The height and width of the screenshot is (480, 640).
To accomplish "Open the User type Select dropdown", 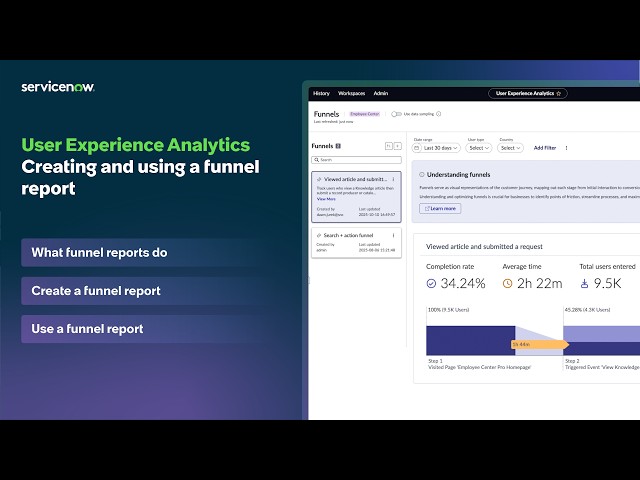I will point(479,148).
